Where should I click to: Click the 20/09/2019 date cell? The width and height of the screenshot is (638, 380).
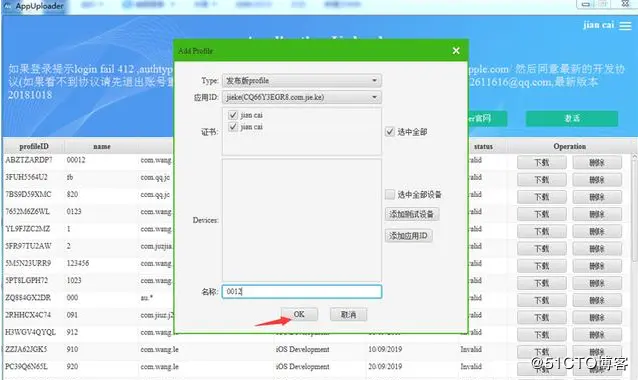pyautogui.click(x=385, y=367)
